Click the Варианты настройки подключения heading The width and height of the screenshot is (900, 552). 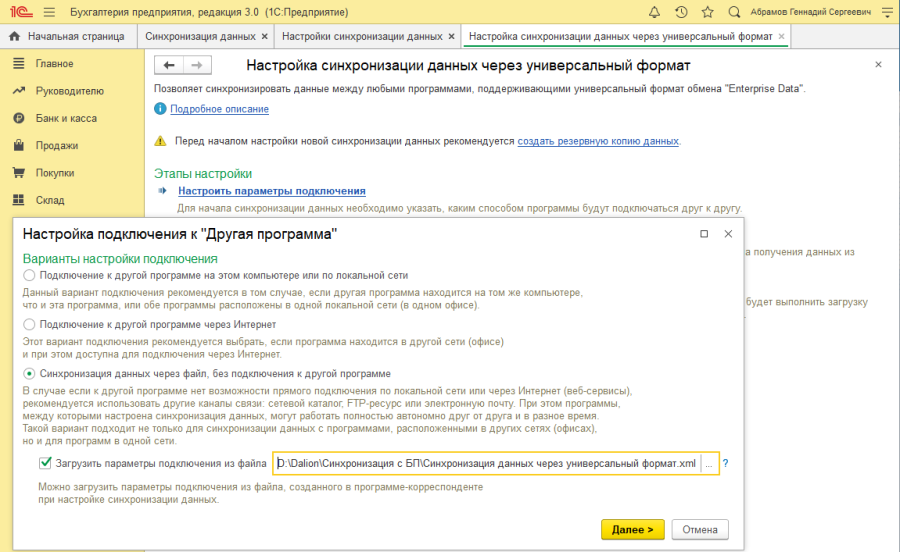120,259
